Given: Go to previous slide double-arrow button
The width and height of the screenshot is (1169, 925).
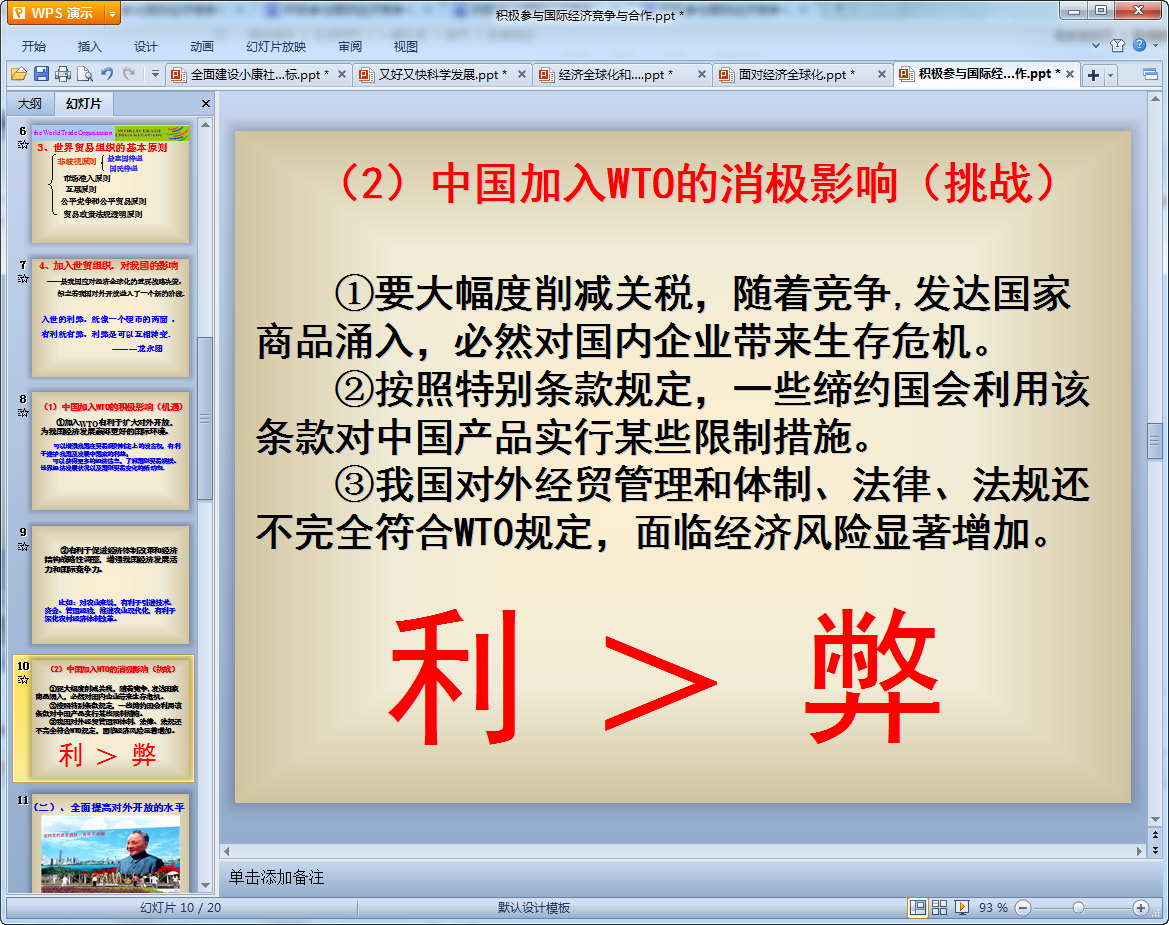Looking at the screenshot, I should tap(1156, 835).
